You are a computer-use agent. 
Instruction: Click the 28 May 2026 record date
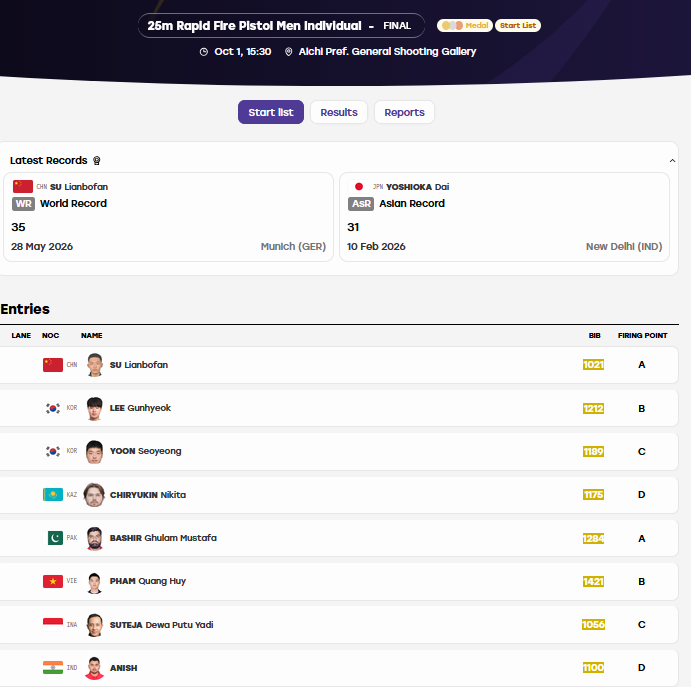(x=42, y=247)
